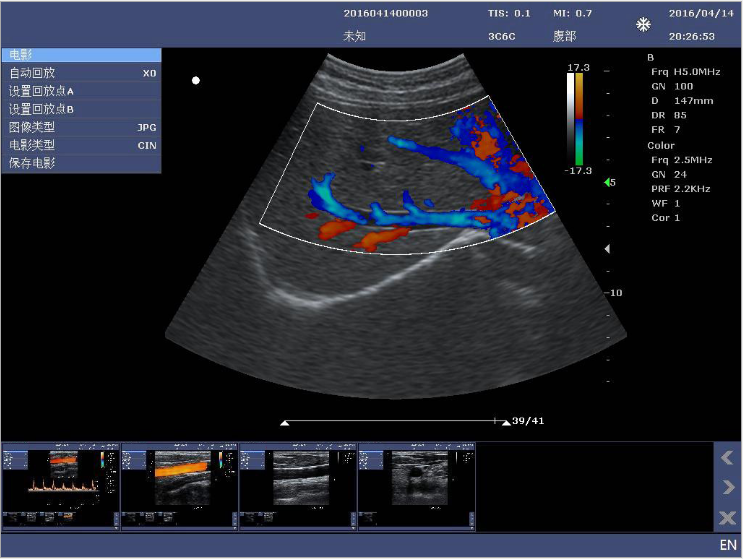Viewport: 743px width, 559px height.
Task: Click the time 20:26:53
Action: [x=692, y=36]
